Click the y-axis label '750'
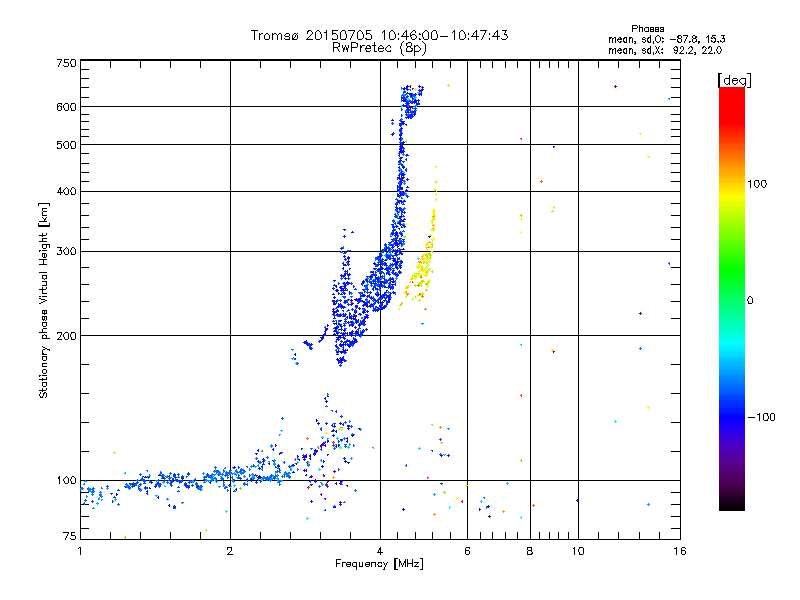The image size is (800, 600). (66, 63)
